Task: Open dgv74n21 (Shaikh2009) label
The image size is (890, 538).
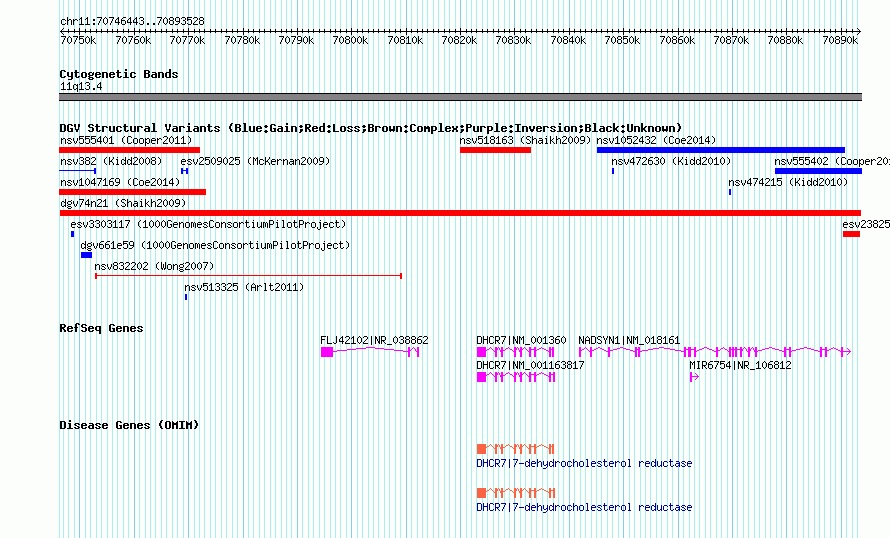Action: point(123,203)
